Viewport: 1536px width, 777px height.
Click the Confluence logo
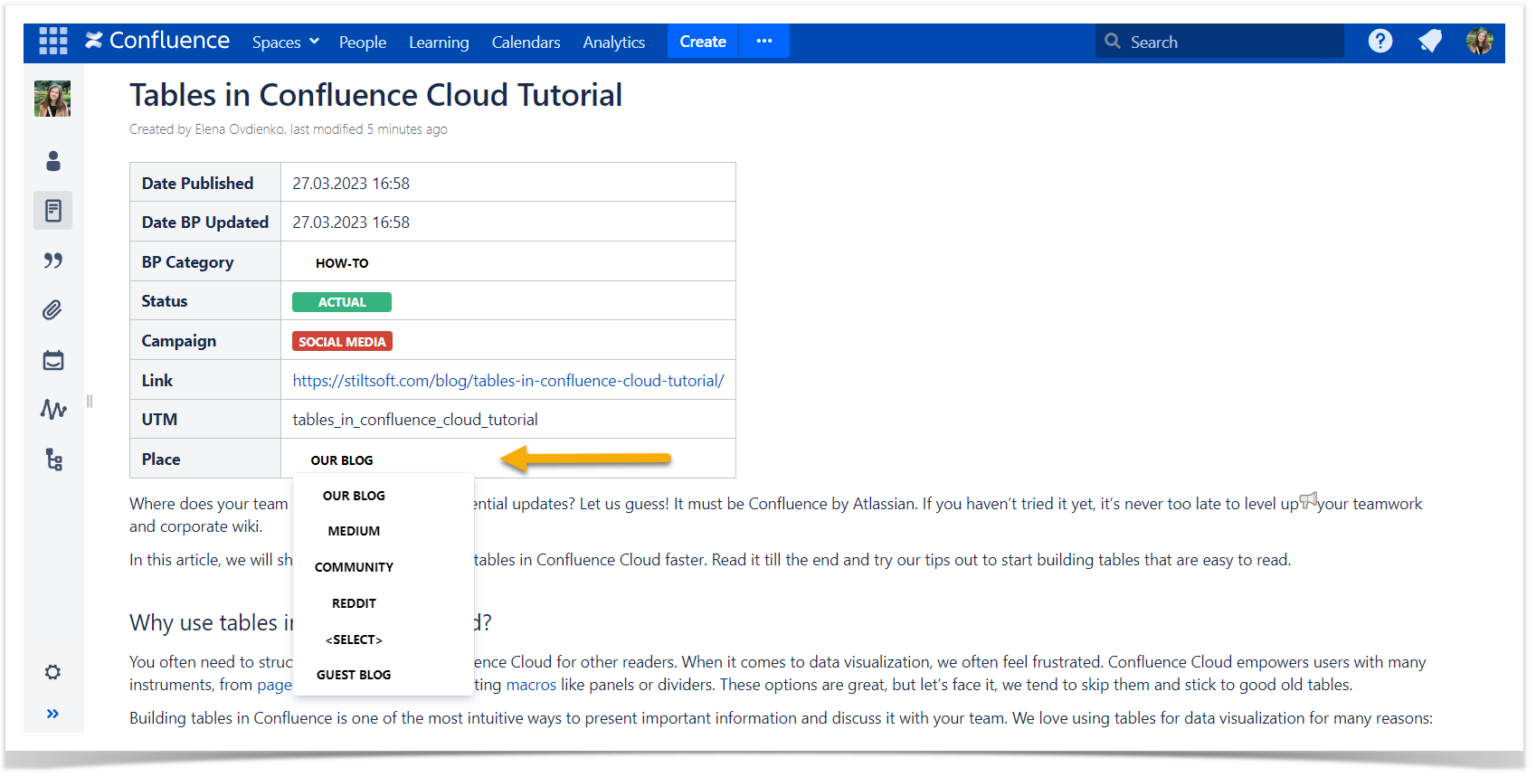pos(156,41)
